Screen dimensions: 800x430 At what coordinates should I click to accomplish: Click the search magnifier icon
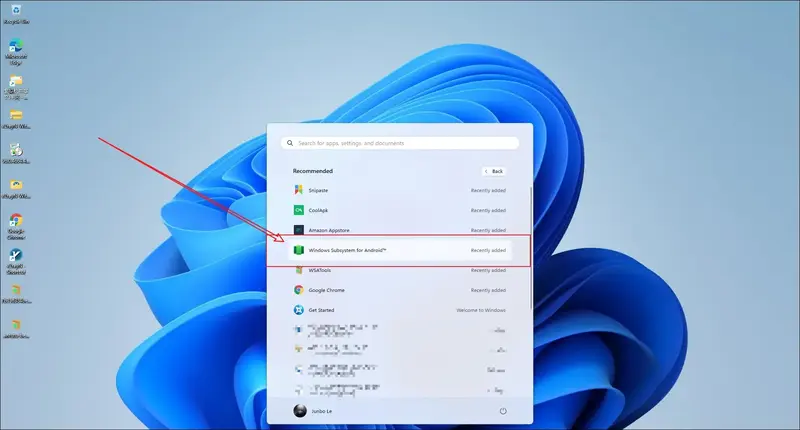point(289,143)
